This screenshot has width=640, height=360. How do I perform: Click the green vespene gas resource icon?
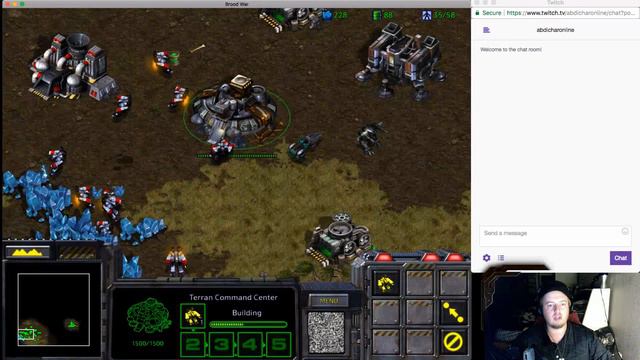point(377,16)
